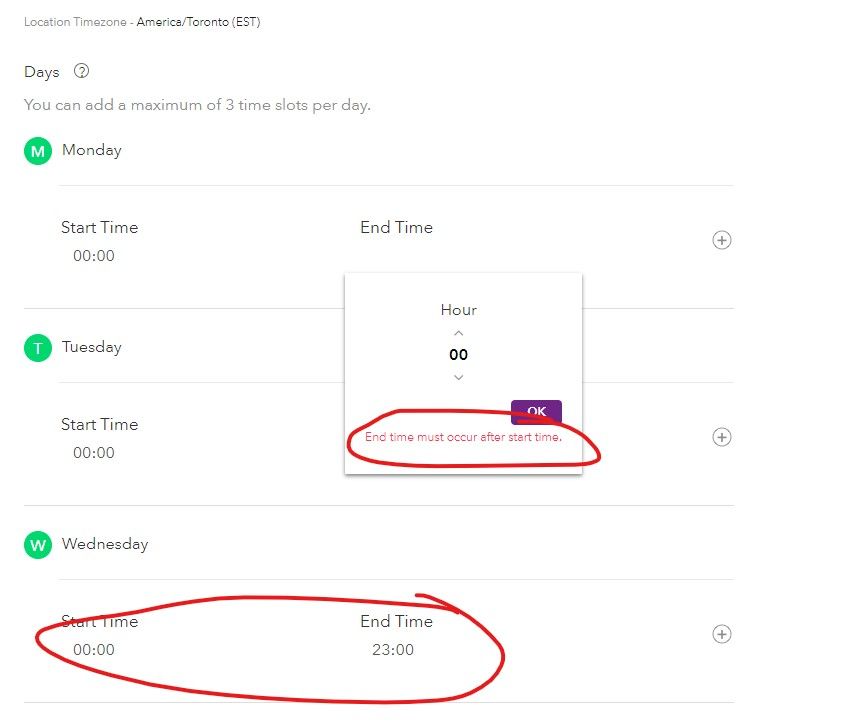
Task: Click the Location Timezone text
Action: [142, 22]
